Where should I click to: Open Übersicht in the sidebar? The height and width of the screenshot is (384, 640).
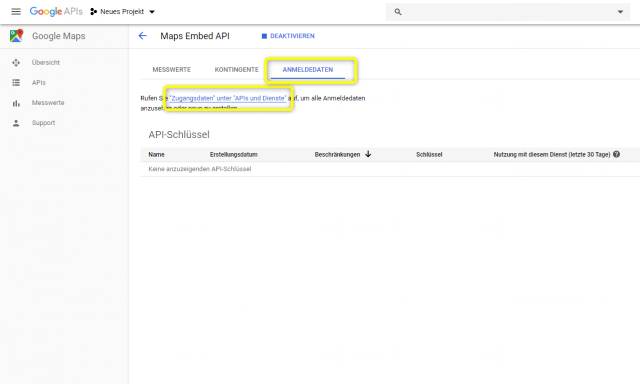(x=46, y=62)
